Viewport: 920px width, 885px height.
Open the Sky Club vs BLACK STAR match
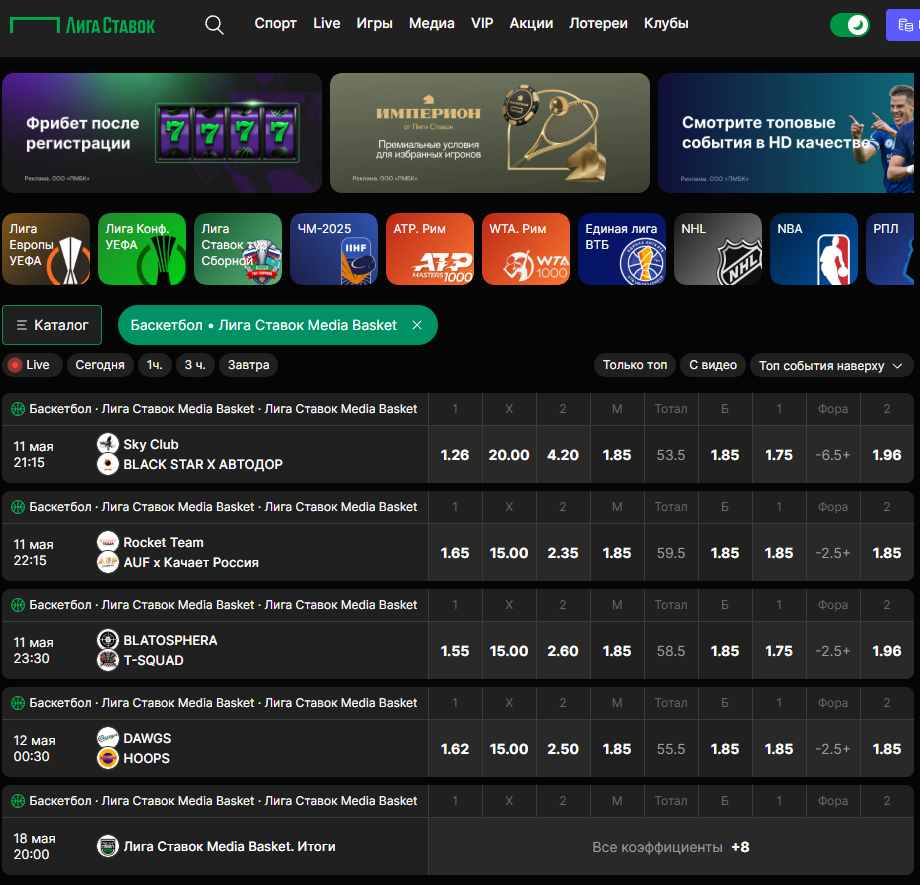(215, 454)
